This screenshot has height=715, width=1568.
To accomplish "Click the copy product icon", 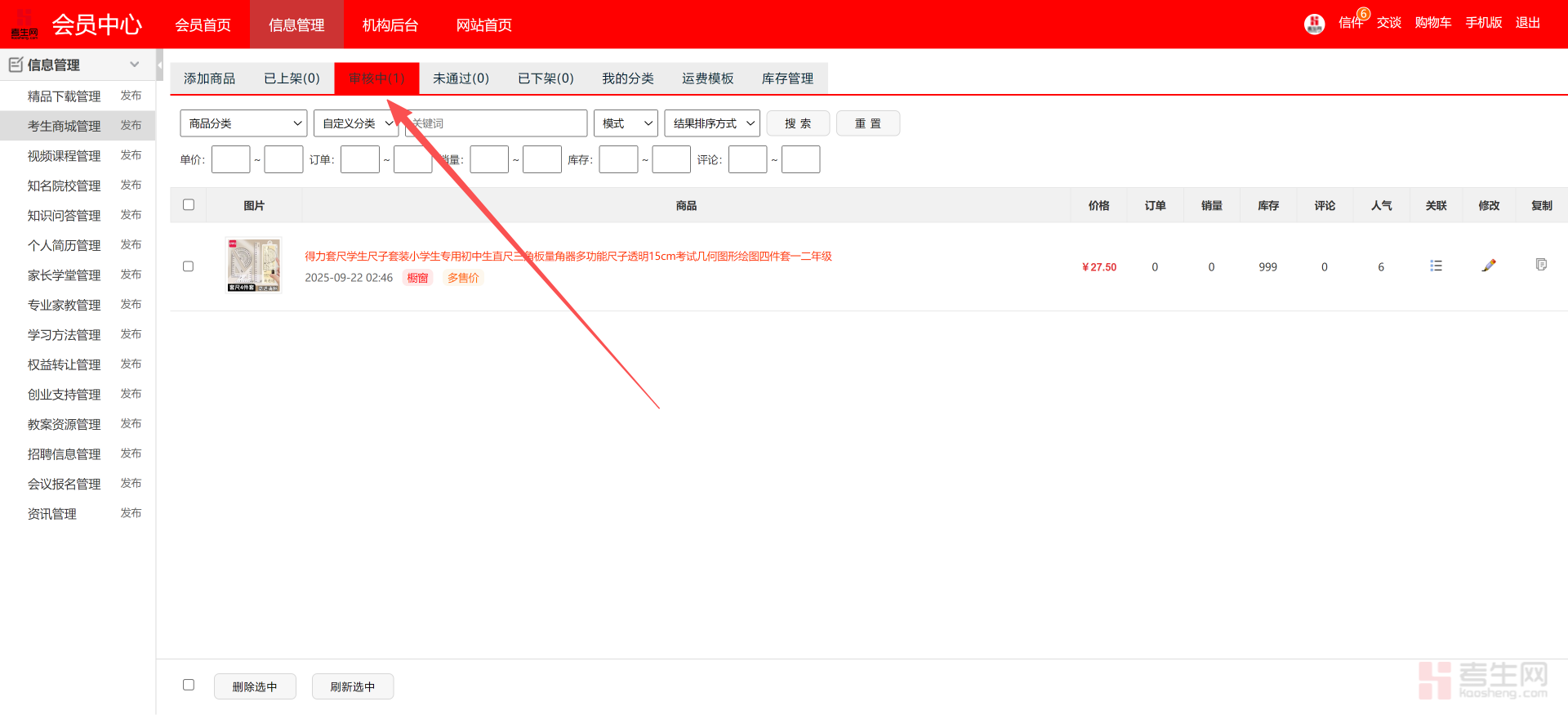I will [1541, 265].
